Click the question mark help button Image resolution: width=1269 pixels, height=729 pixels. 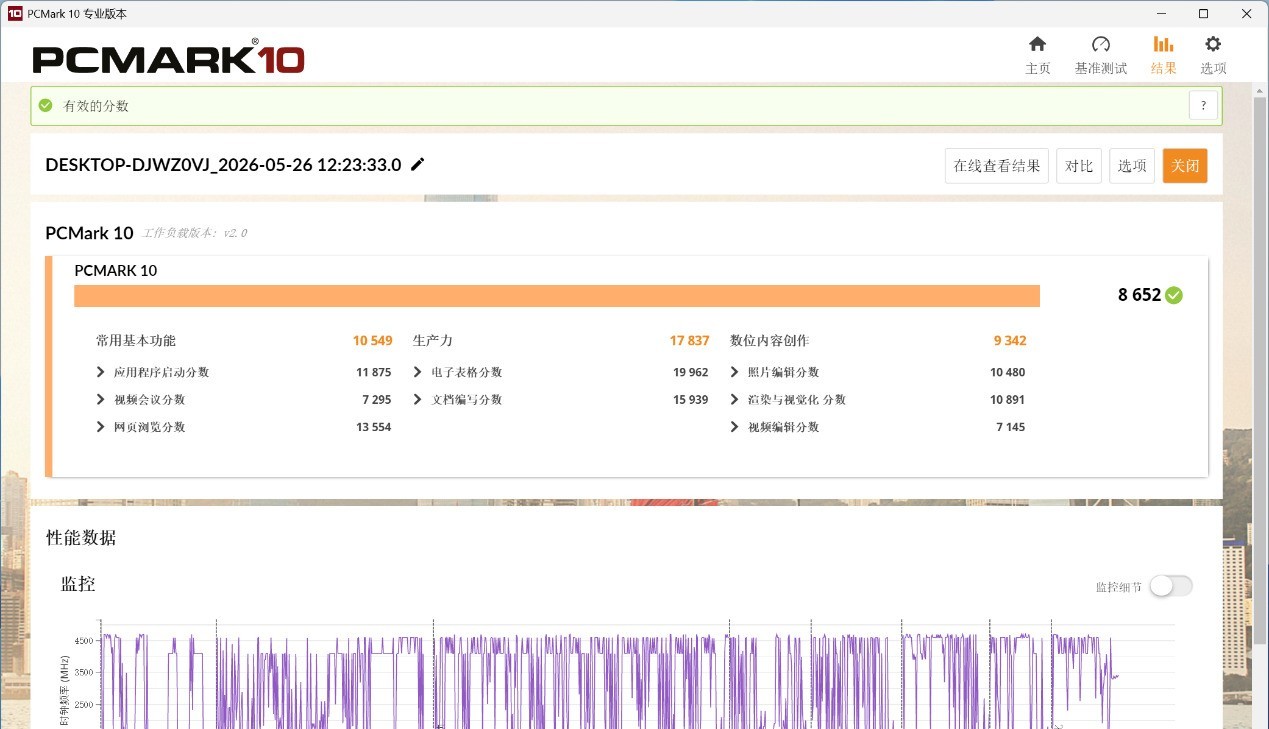tap(1203, 105)
